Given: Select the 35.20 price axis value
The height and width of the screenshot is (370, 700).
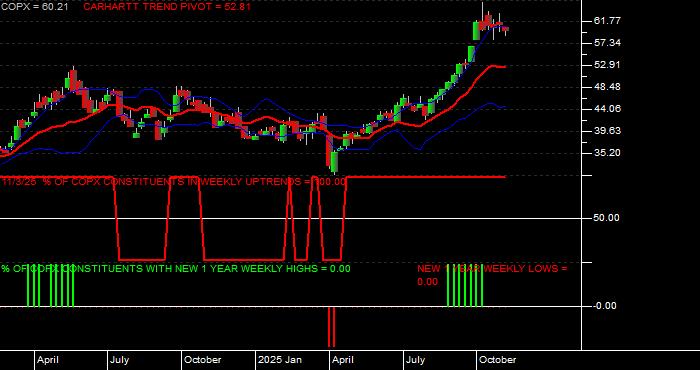Looking at the screenshot, I should coord(608,153).
